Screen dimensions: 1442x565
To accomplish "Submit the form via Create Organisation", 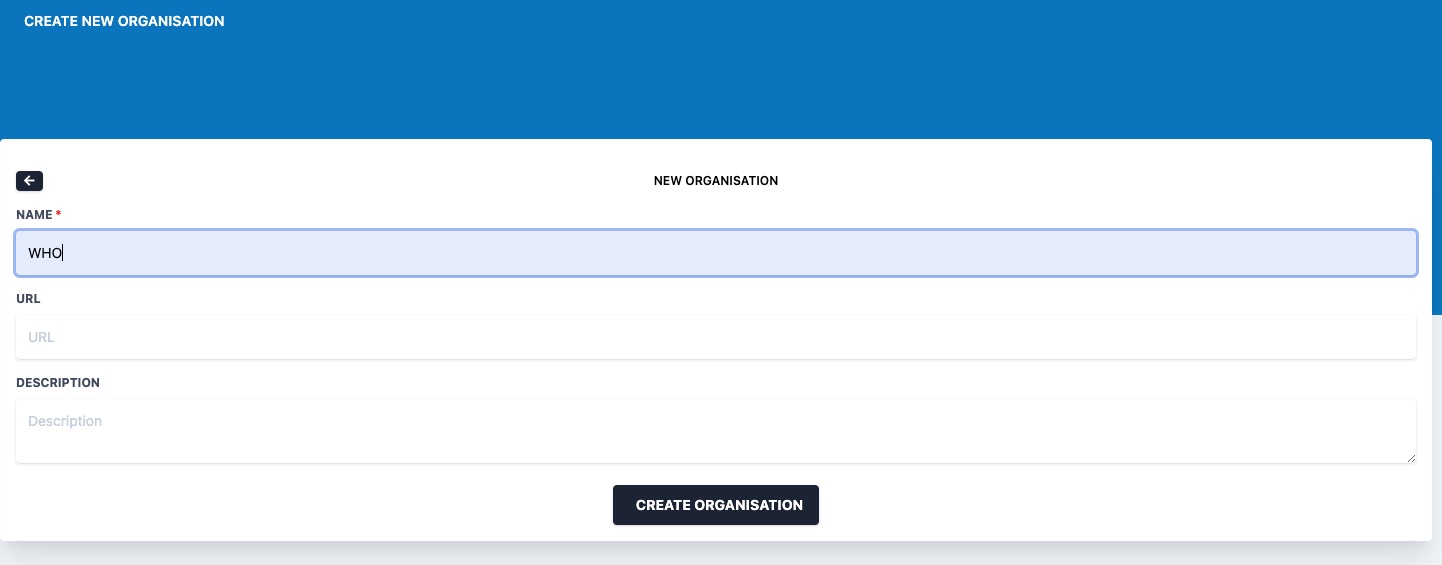I will [x=716, y=505].
